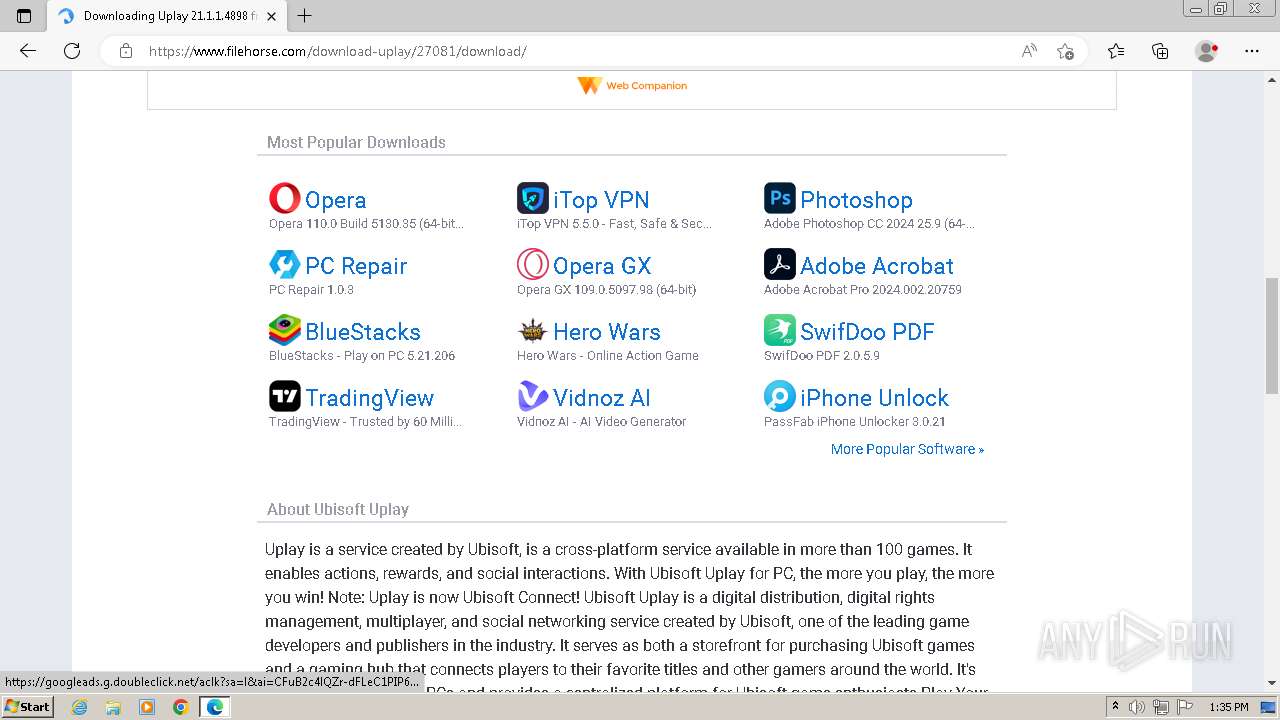
Task: Refresh the current page
Action: [x=72, y=51]
